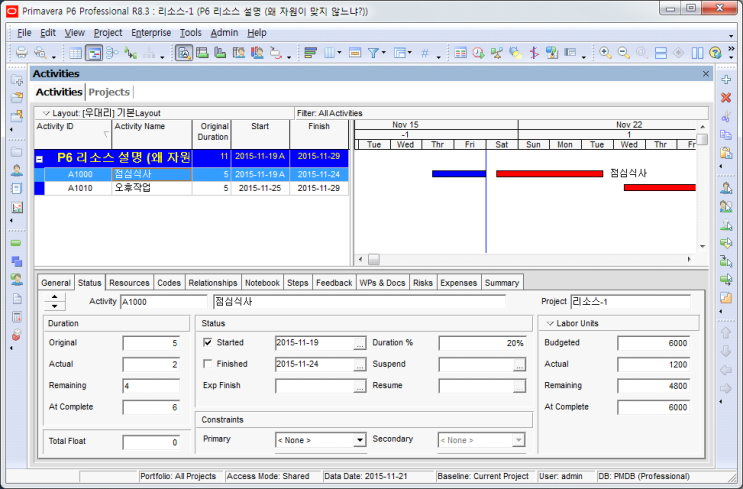The image size is (743, 489).
Task: Click the Cut scissors icon
Action: tap(726, 117)
